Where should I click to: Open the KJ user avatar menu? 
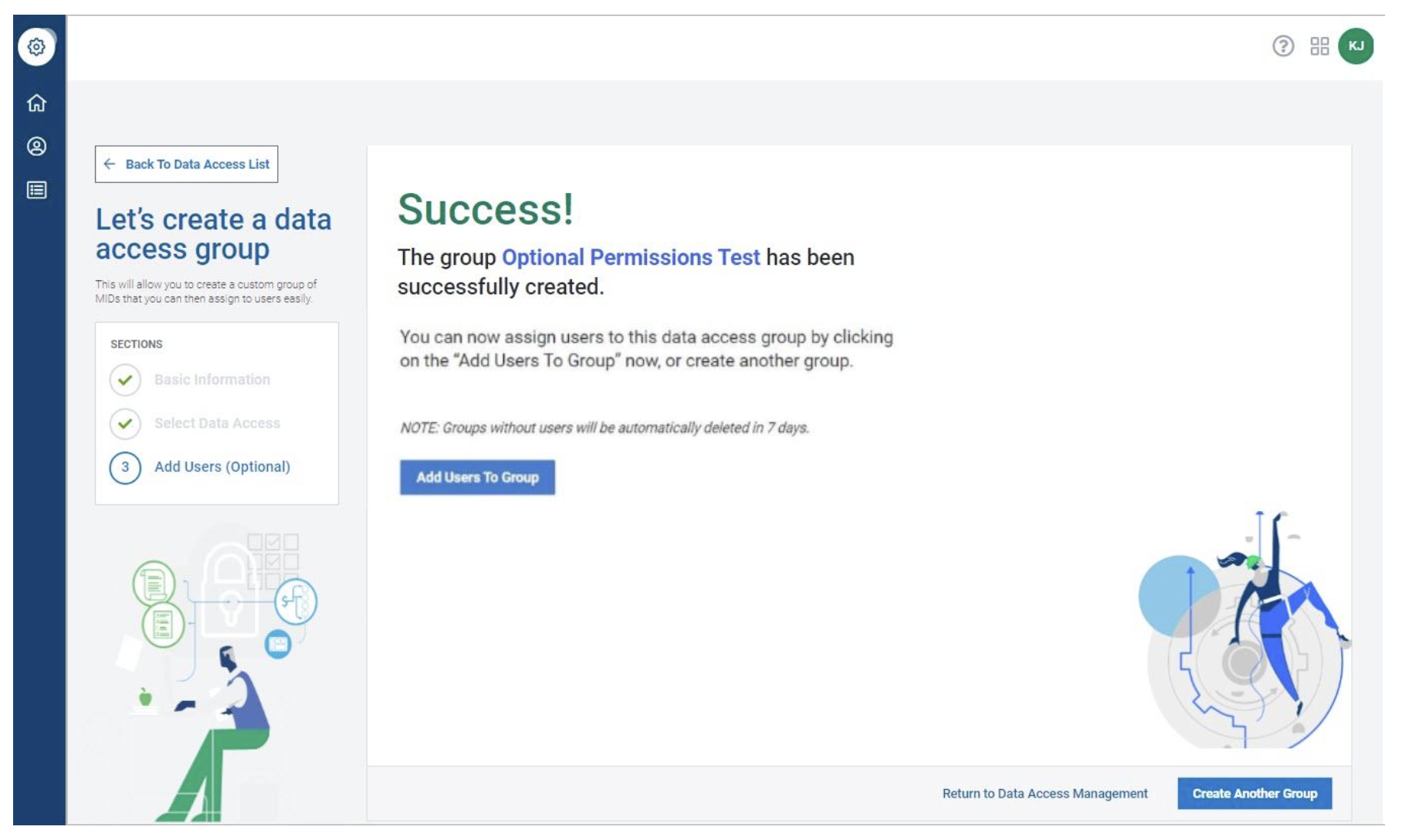click(x=1356, y=46)
